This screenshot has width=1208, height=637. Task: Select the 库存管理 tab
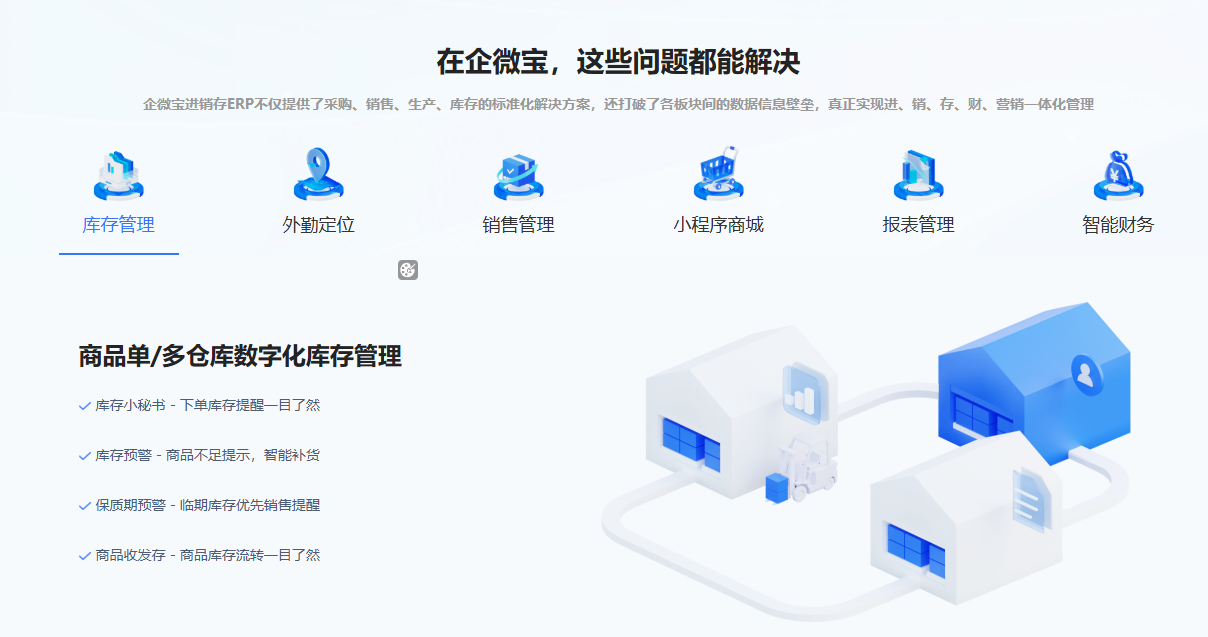(x=119, y=225)
